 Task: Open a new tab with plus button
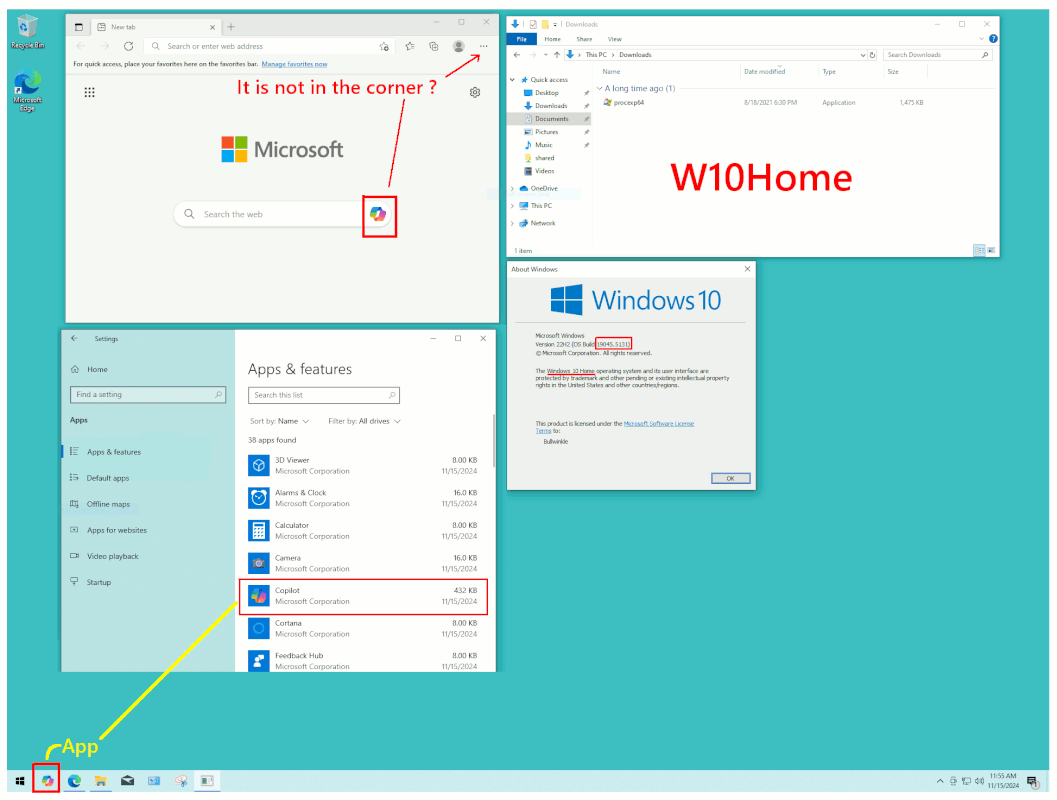(x=231, y=27)
